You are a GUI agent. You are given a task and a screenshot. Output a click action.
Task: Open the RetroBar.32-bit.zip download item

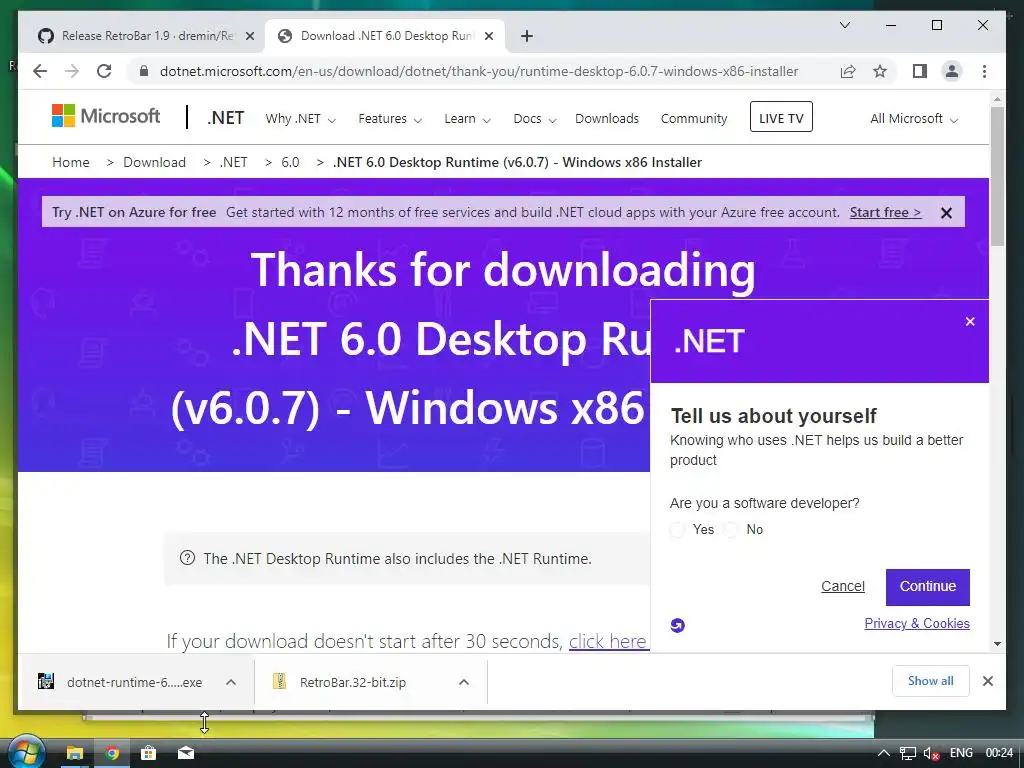353,682
